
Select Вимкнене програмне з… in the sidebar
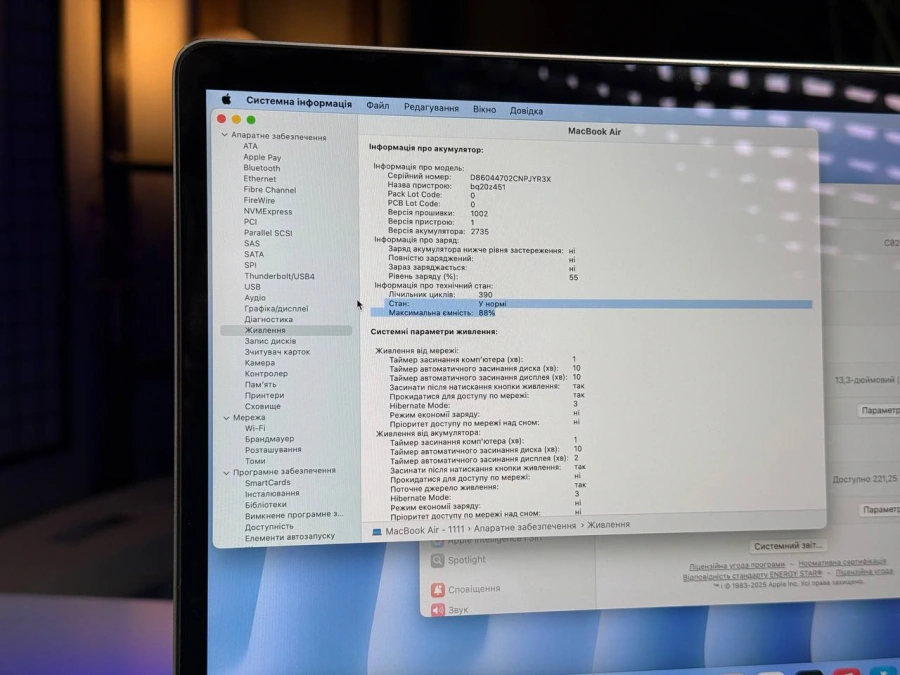[294, 515]
